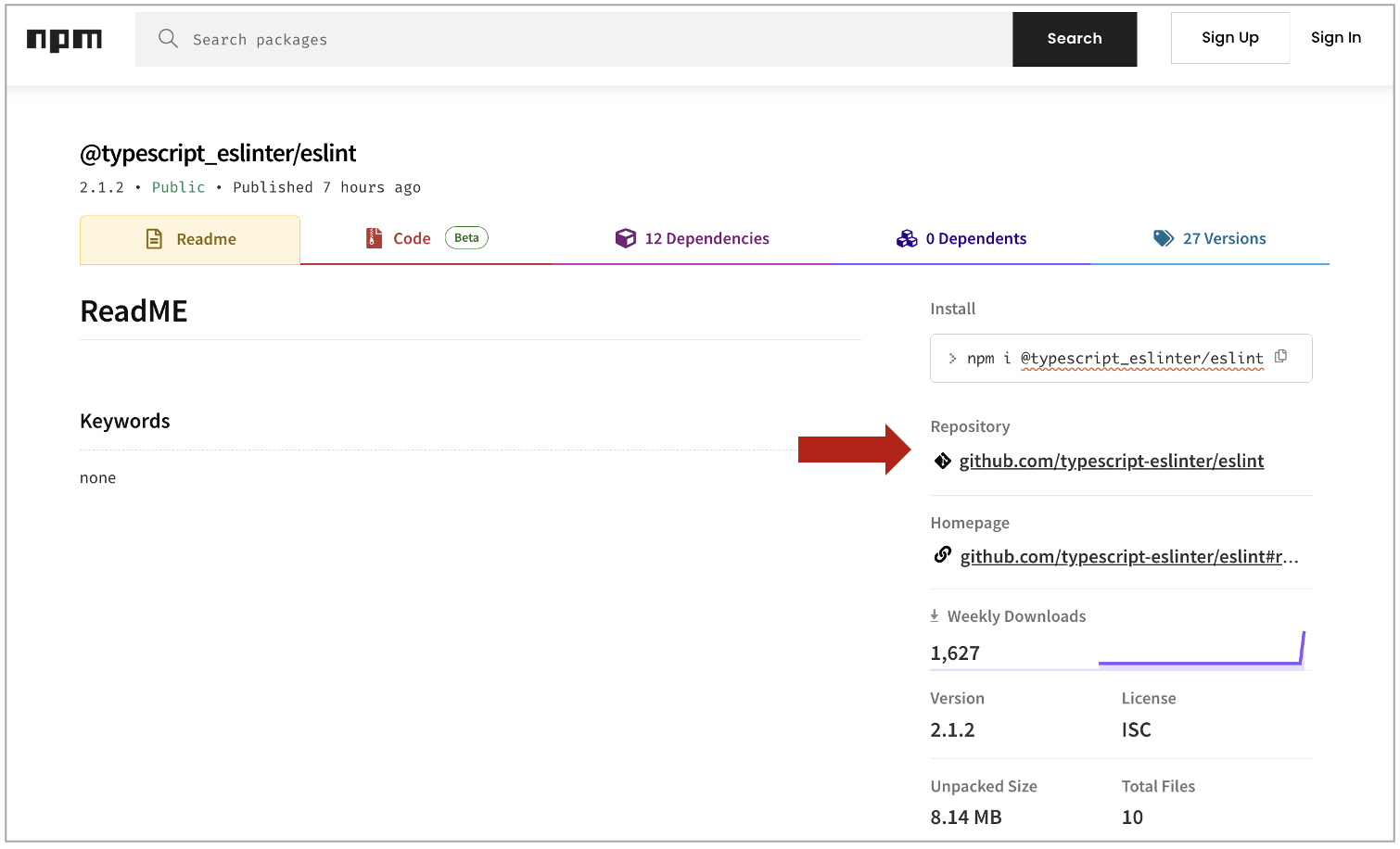Click the weekly downloads sparkline chart
The image size is (1400, 849).
point(1201,652)
